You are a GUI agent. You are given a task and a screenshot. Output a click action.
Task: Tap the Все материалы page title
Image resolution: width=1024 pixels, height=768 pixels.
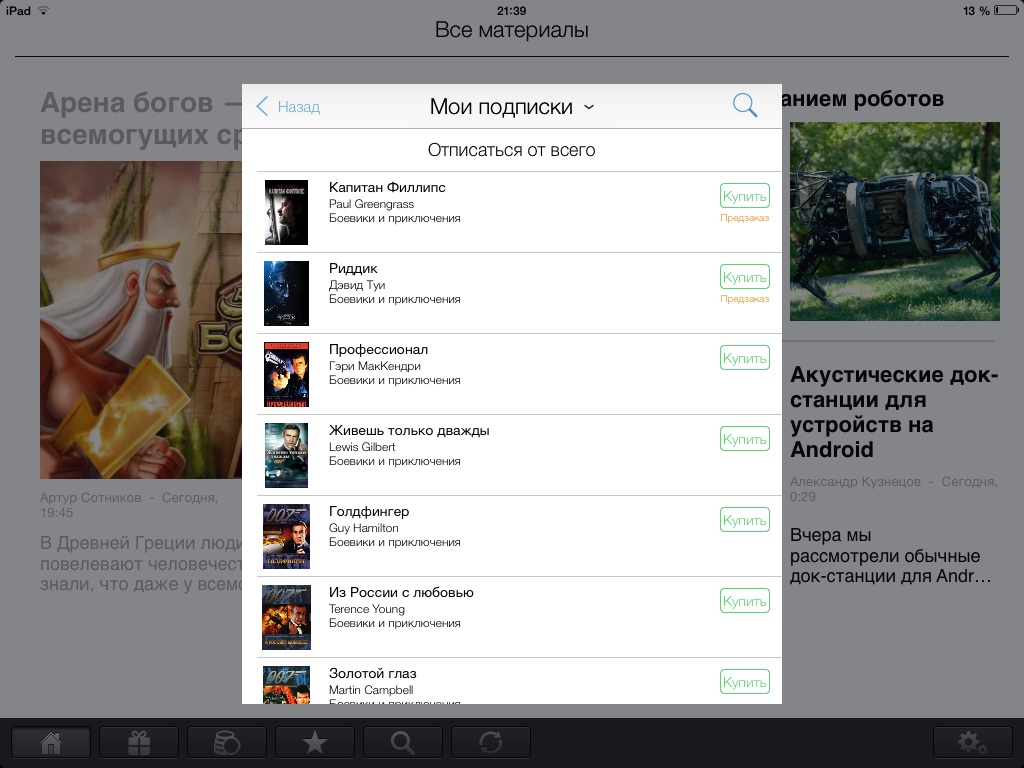tap(511, 30)
